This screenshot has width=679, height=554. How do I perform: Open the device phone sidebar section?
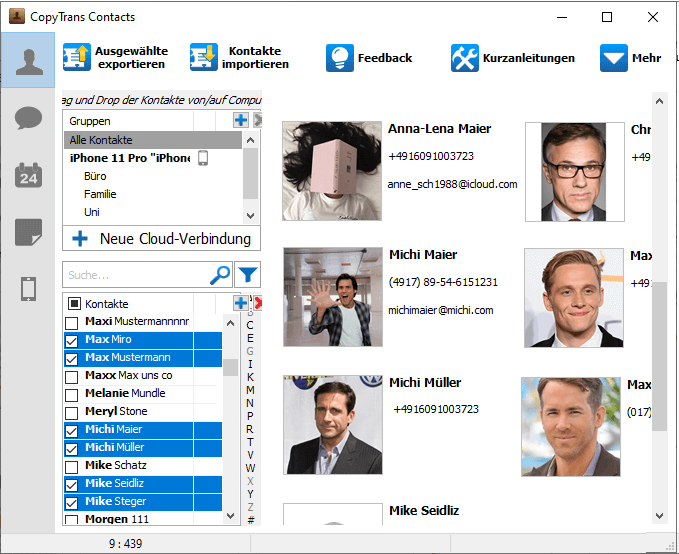click(x=28, y=288)
